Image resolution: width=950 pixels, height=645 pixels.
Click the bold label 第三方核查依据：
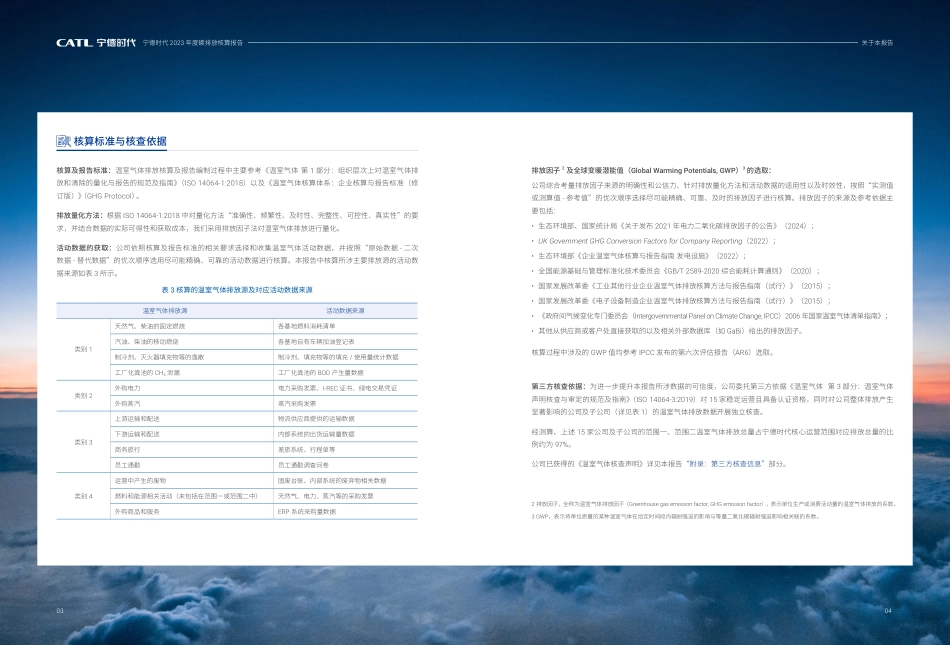click(x=560, y=386)
